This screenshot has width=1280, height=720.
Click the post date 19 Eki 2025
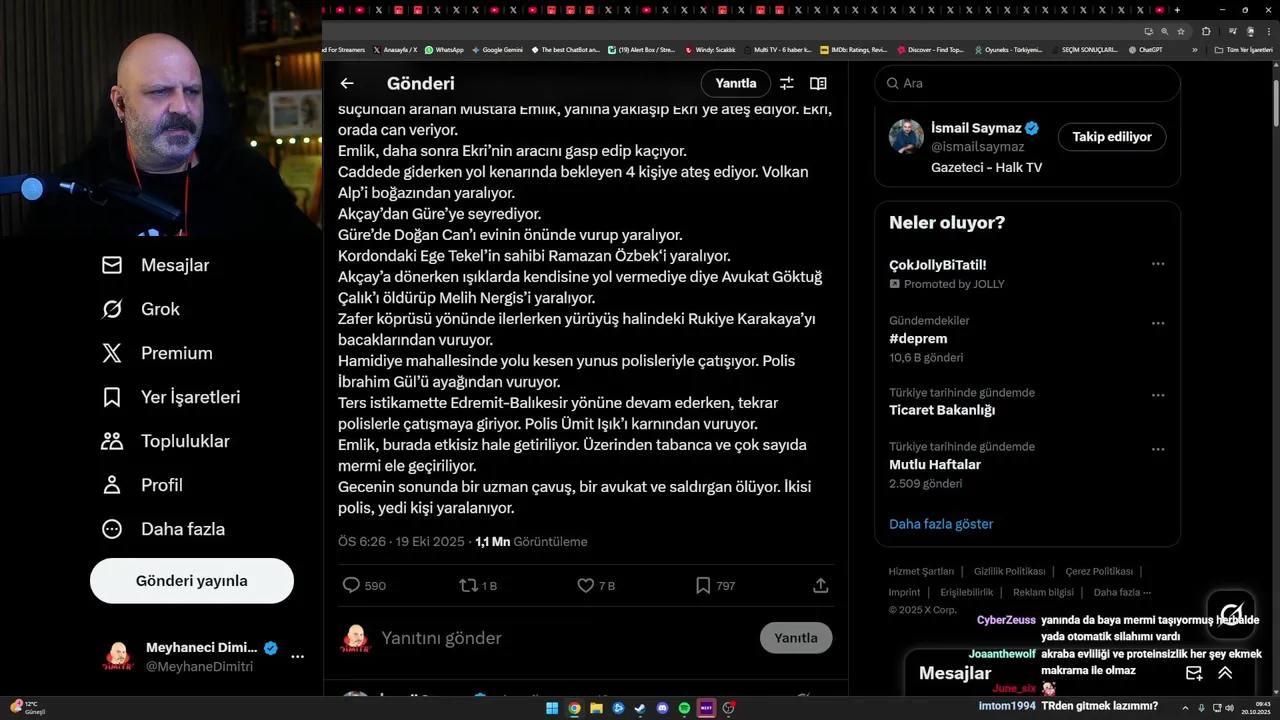[x=430, y=542]
